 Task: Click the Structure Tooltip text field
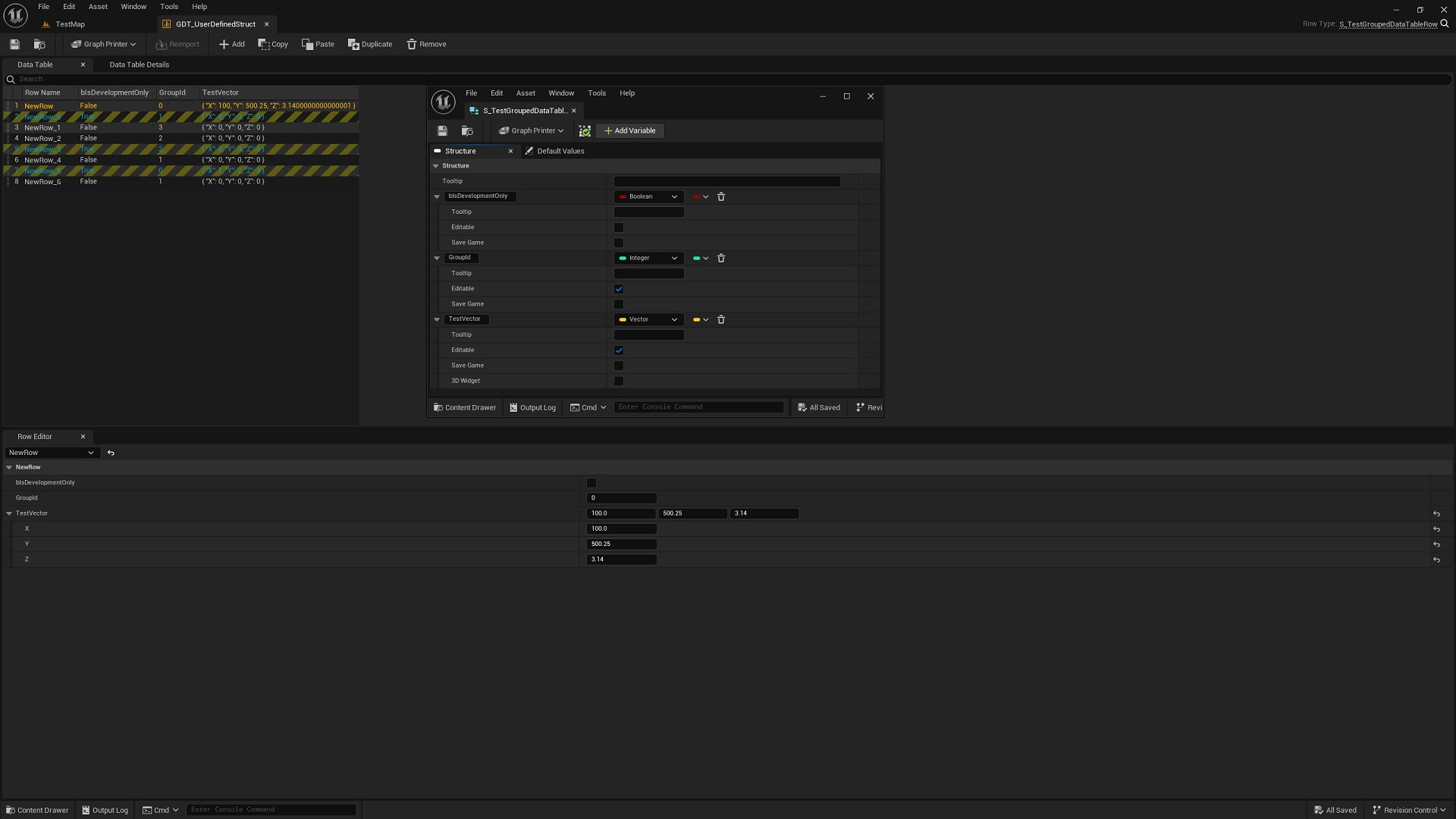click(726, 181)
